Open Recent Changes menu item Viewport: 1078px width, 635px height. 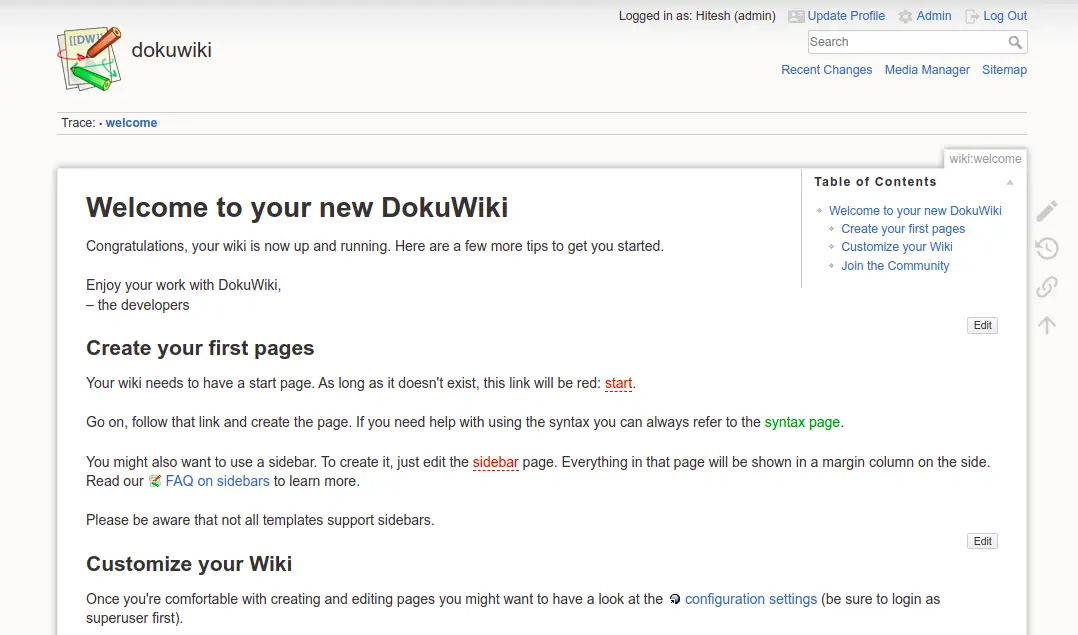click(826, 69)
